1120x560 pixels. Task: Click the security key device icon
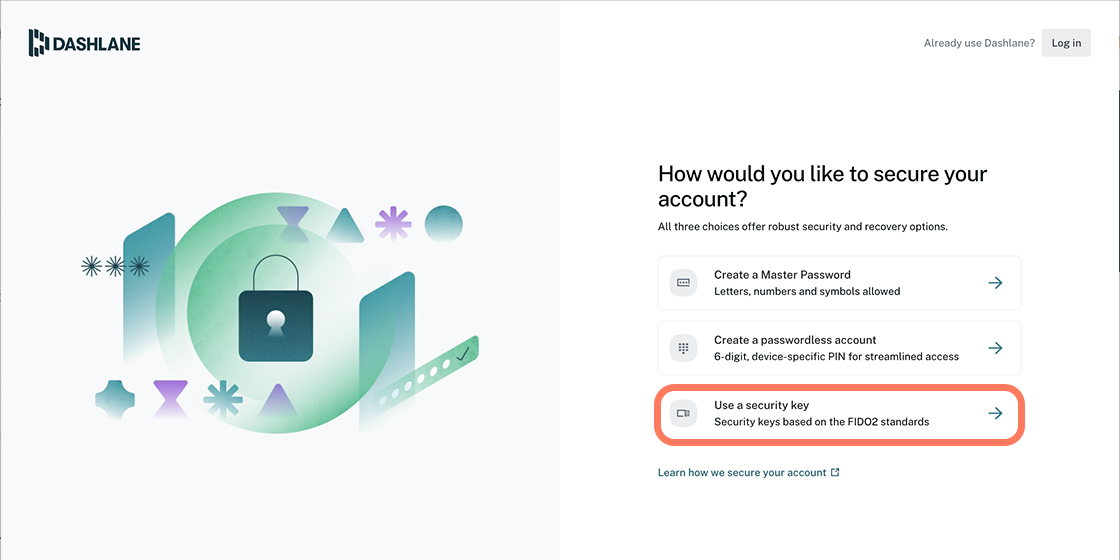pyautogui.click(x=683, y=414)
